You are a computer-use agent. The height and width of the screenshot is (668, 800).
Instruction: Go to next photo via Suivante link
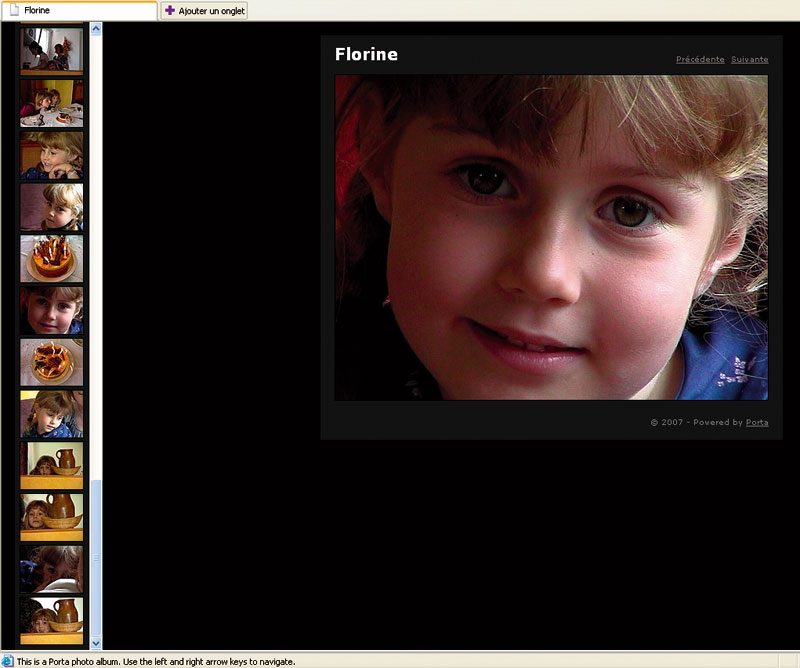749,59
